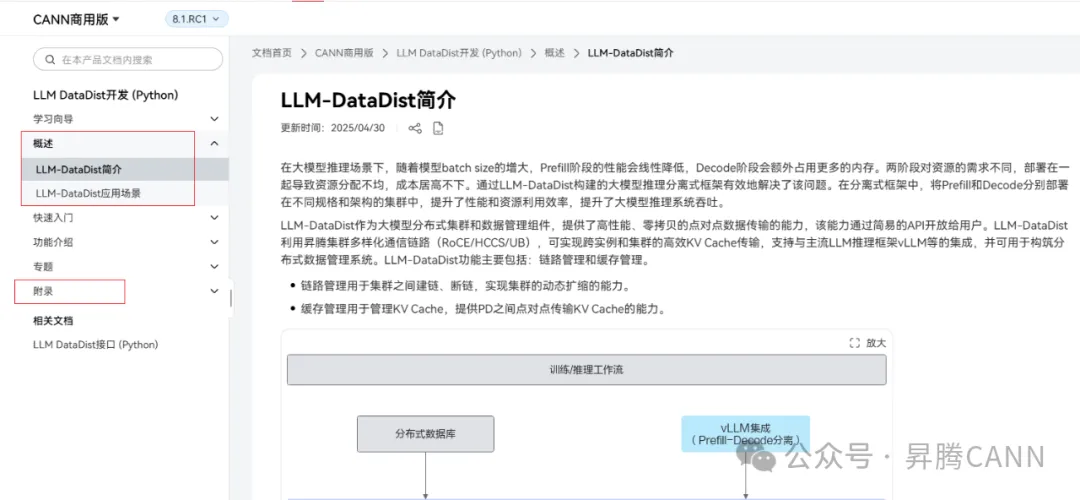1080x500 pixels.
Task: Expand the 专题 section chevron
Action: pyautogui.click(x=214, y=267)
